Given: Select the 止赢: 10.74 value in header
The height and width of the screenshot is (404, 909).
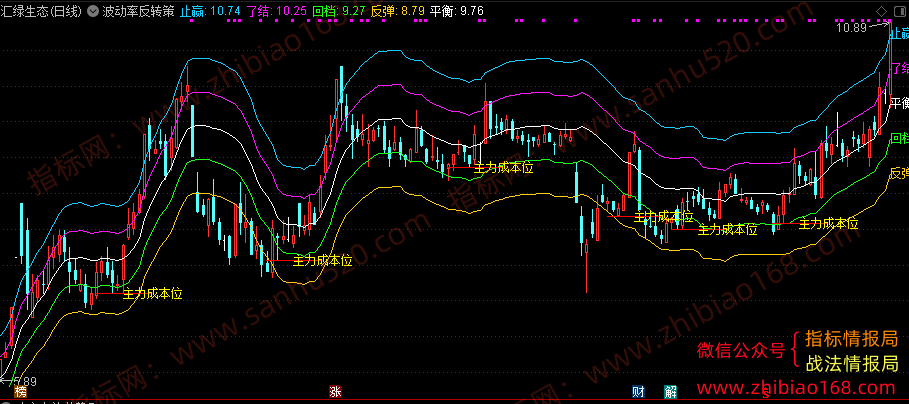Looking at the screenshot, I should pos(210,11).
